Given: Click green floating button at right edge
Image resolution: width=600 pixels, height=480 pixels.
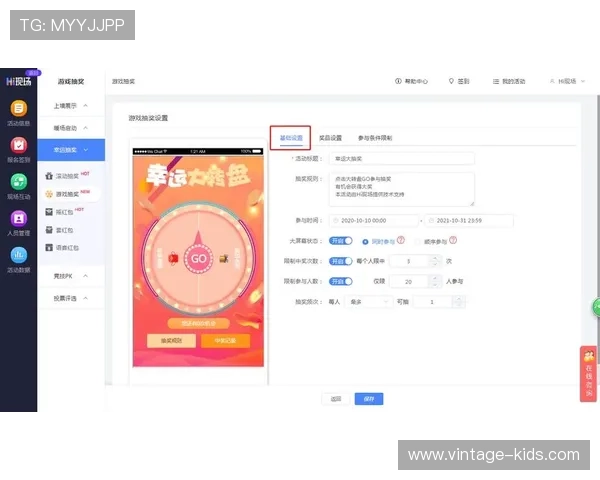Looking at the screenshot, I should (596, 307).
